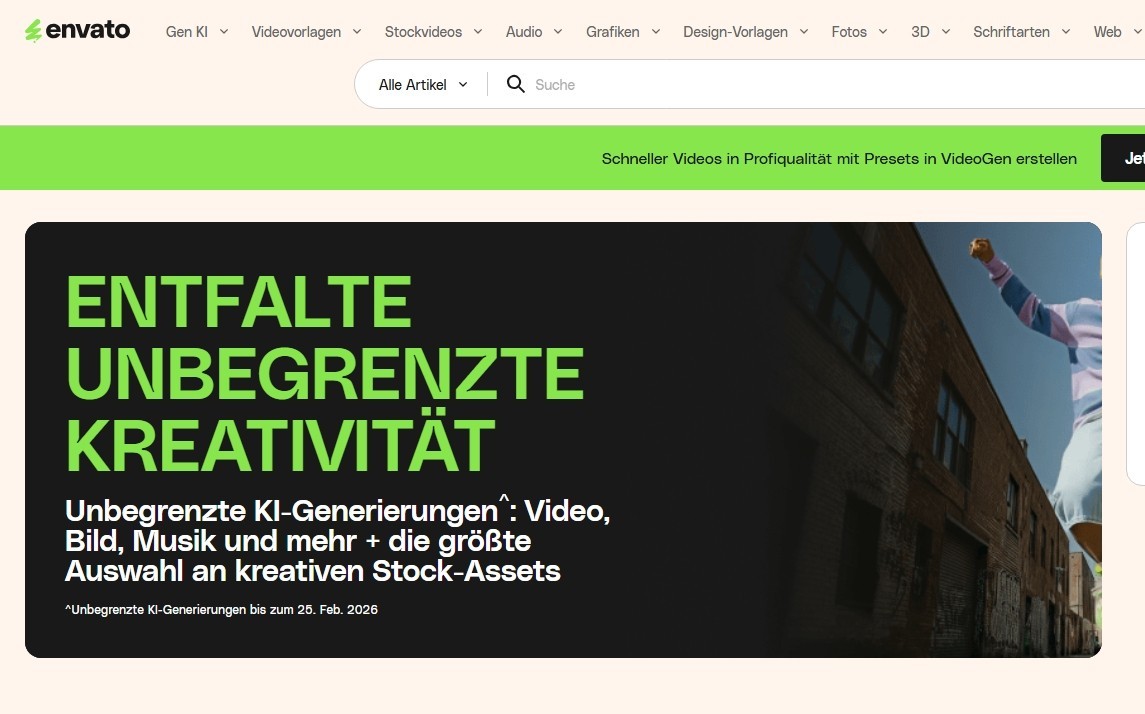Click the hero subtitle about Stock-Assets
Viewport: 1145px width, 714px height.
tap(337, 541)
